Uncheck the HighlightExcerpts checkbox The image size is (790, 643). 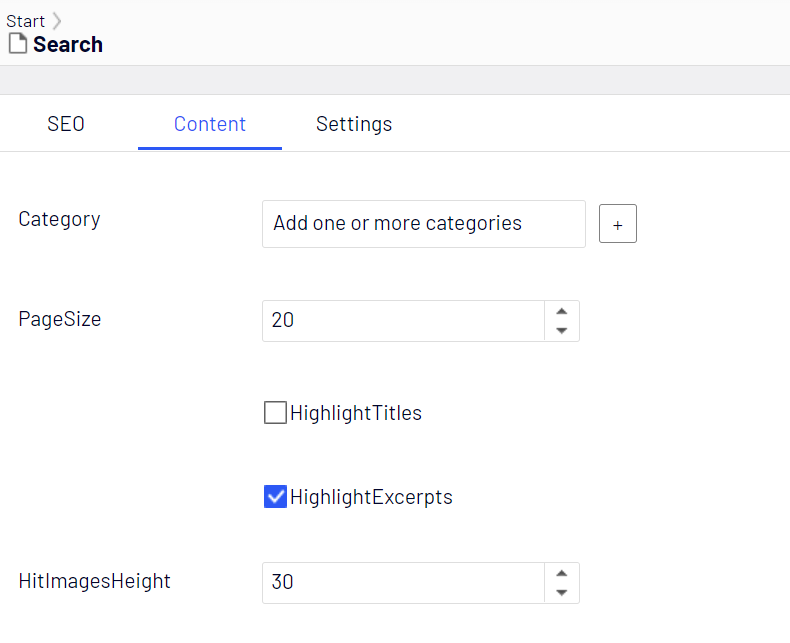click(275, 497)
